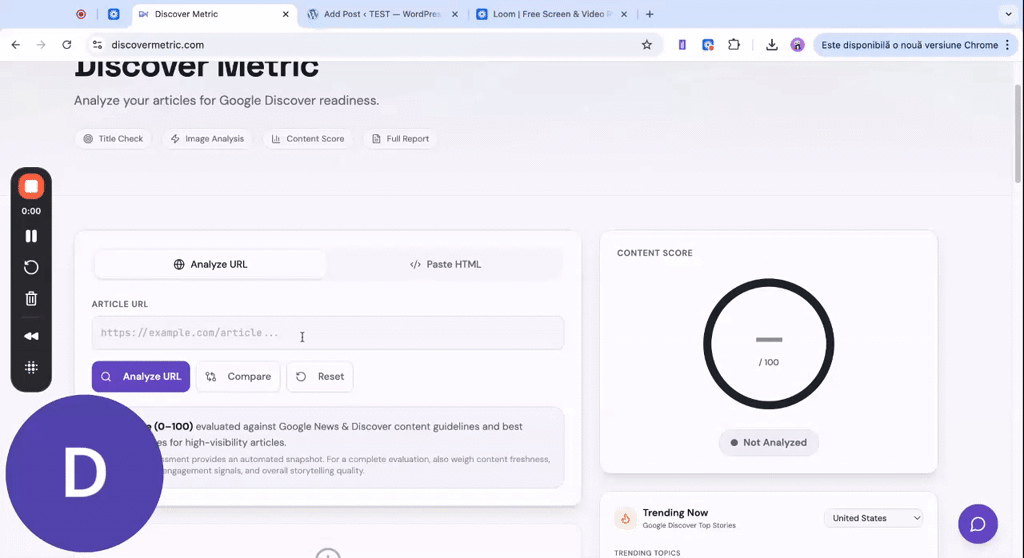
Task: Click the purple Analyze URL button
Action: pyautogui.click(x=141, y=376)
